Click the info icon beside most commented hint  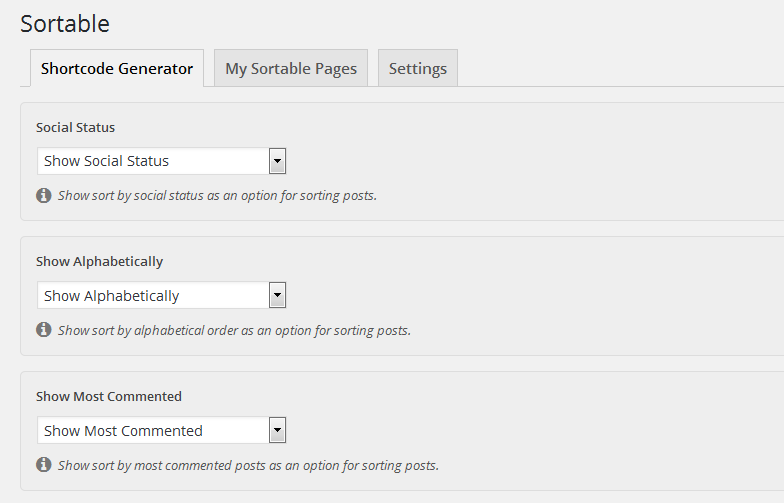(x=43, y=464)
